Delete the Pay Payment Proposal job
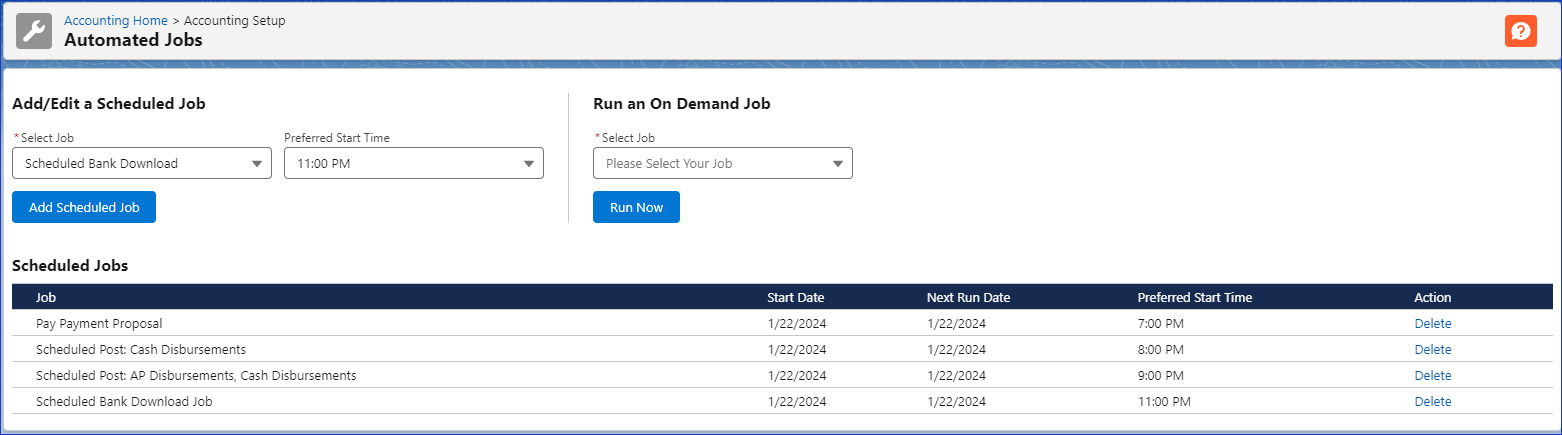The height and width of the screenshot is (435, 1562). click(x=1432, y=324)
